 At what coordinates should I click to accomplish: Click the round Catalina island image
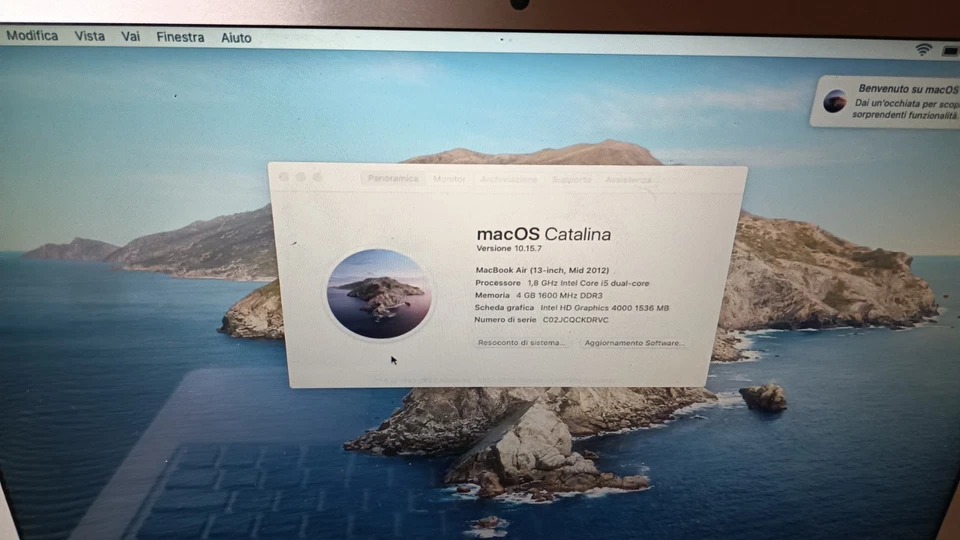click(x=379, y=294)
